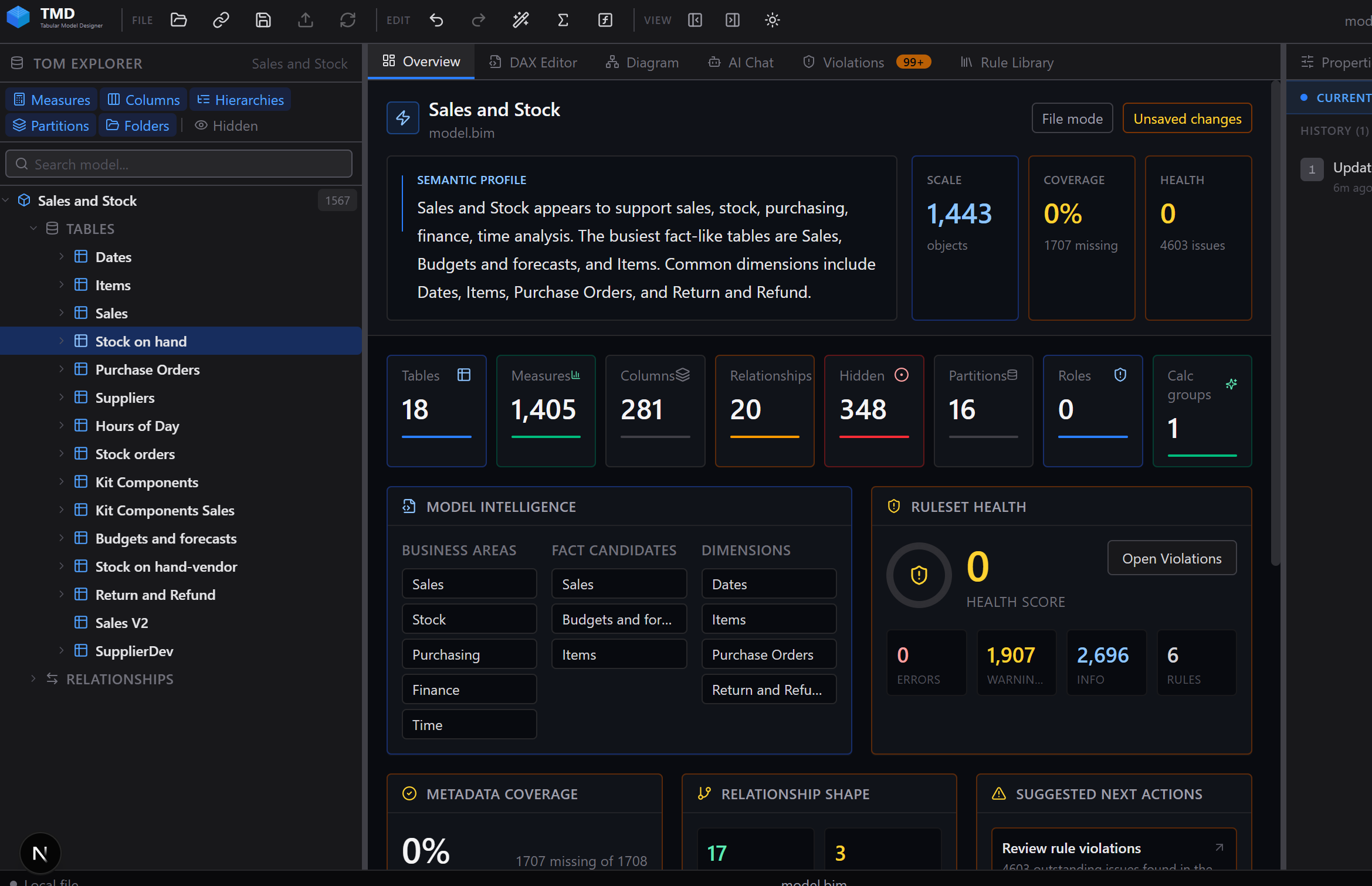Viewport: 1372px width, 886px height.
Task: Expand the Items table
Action: click(61, 284)
